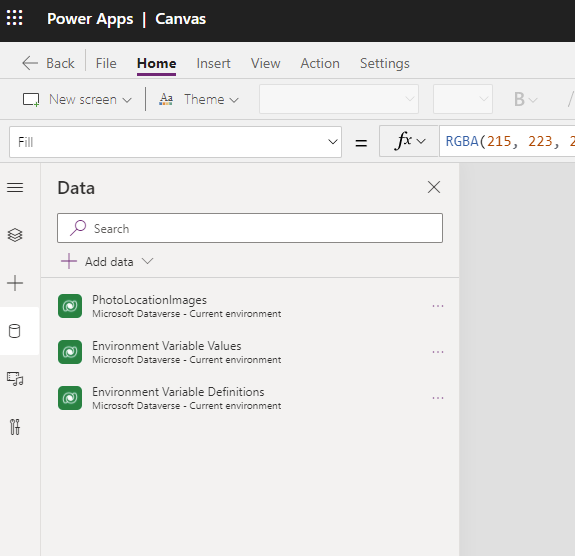Click the Search field in Data panel
Screen dimensions: 575x556
click(x=250, y=228)
